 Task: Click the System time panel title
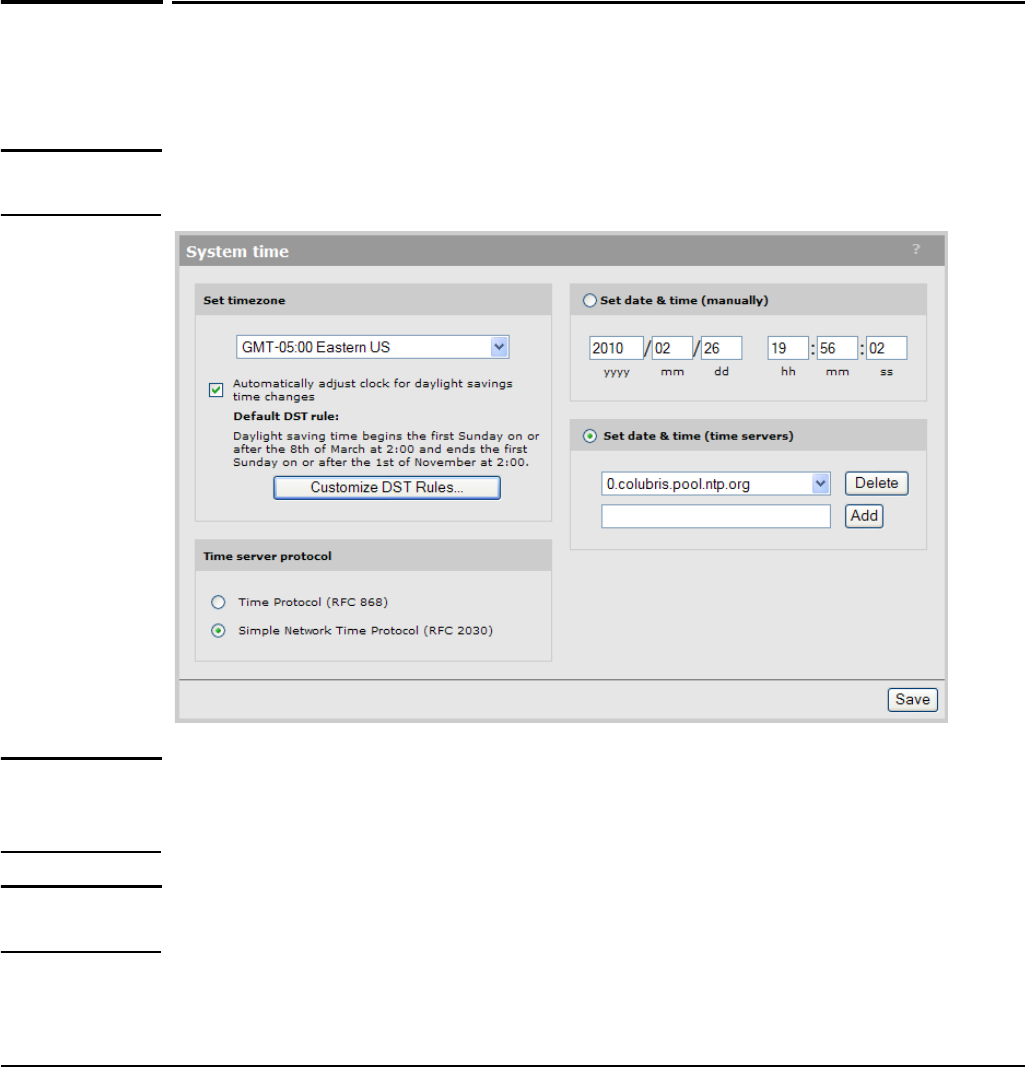coord(238,251)
